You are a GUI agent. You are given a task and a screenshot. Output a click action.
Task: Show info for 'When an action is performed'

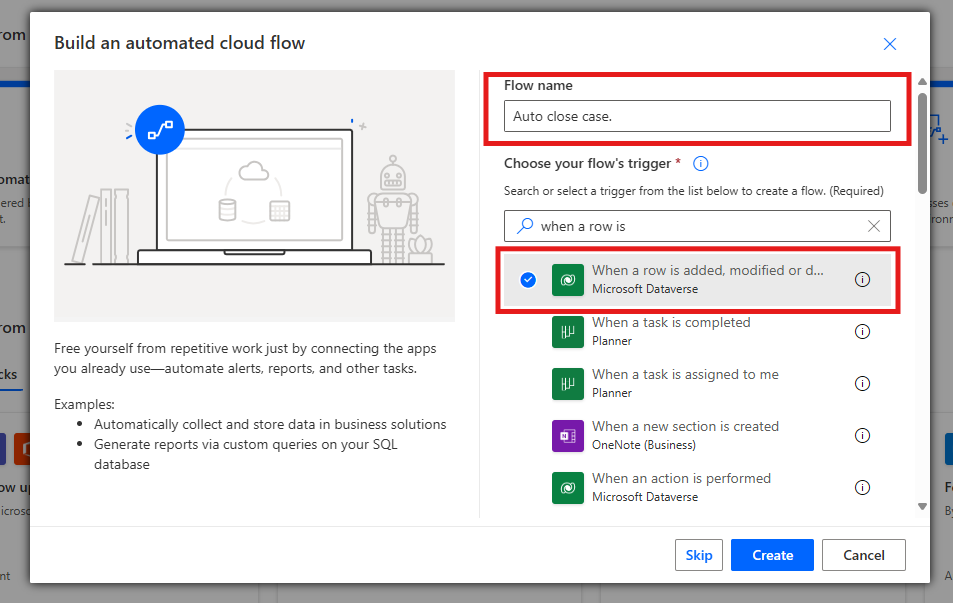pos(862,488)
